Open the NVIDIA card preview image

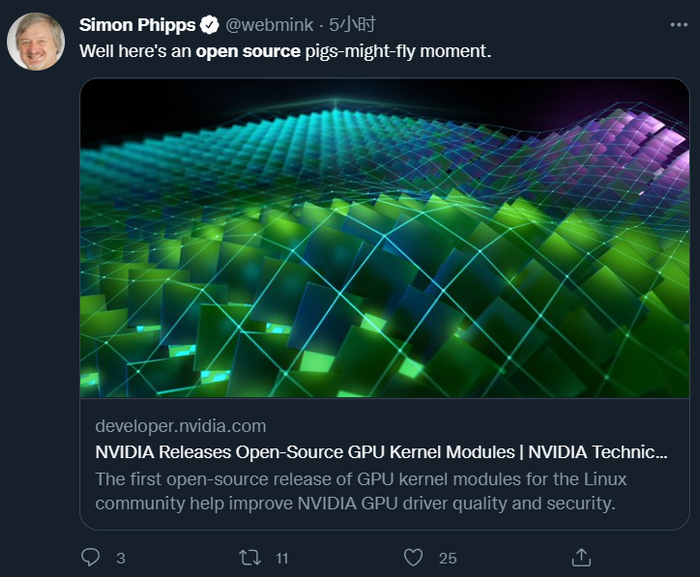pyautogui.click(x=384, y=238)
